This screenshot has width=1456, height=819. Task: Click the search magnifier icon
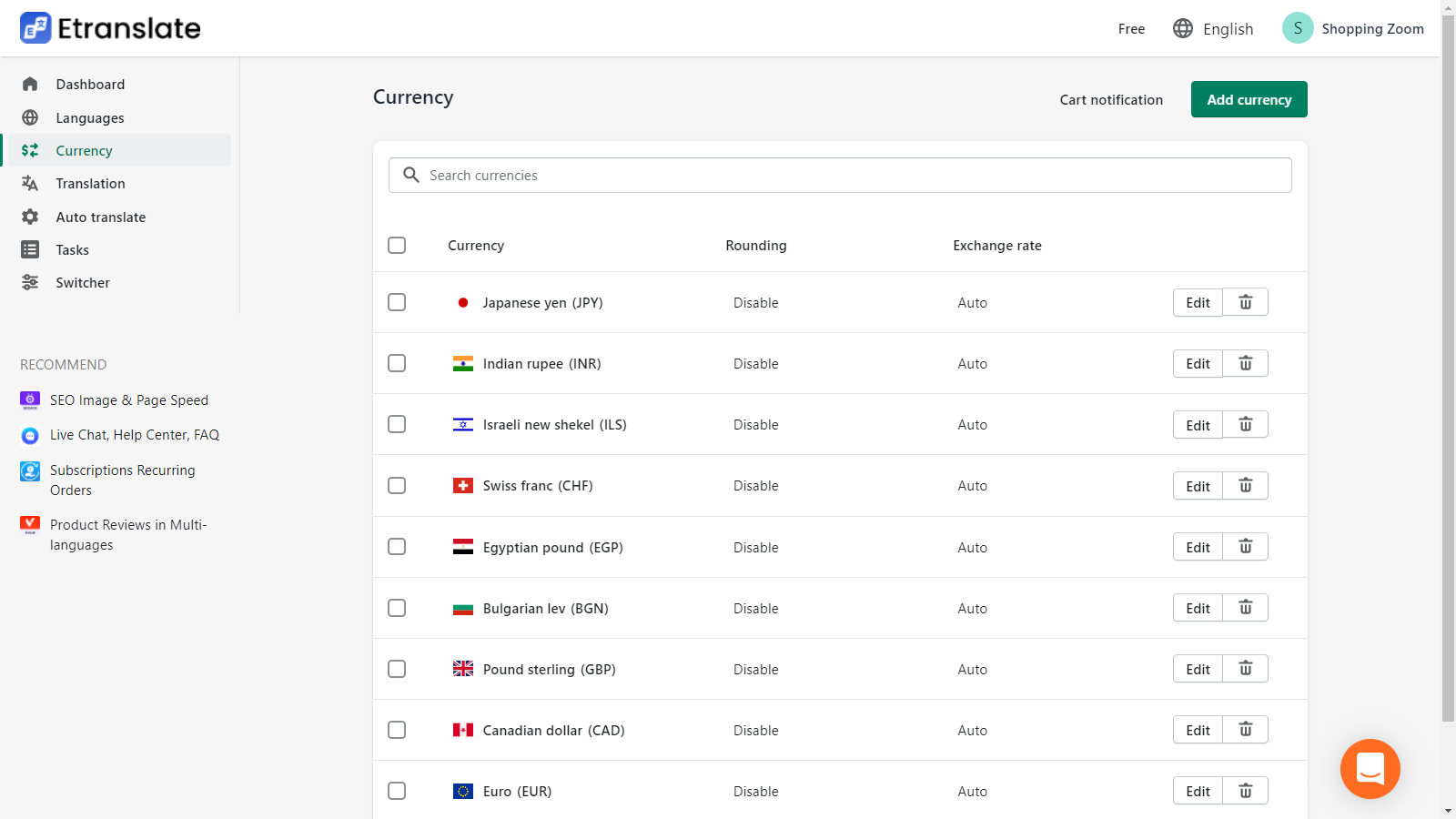(x=411, y=175)
